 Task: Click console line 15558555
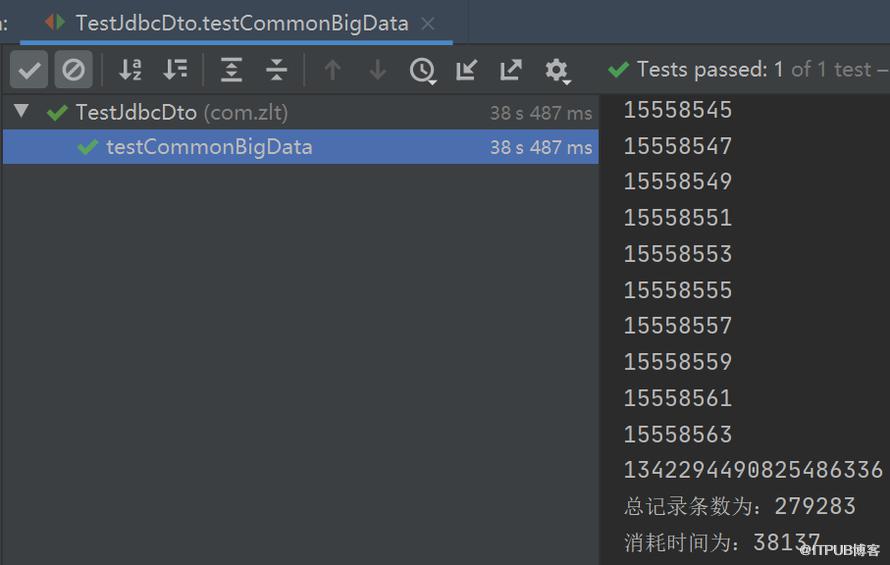pyautogui.click(x=678, y=290)
